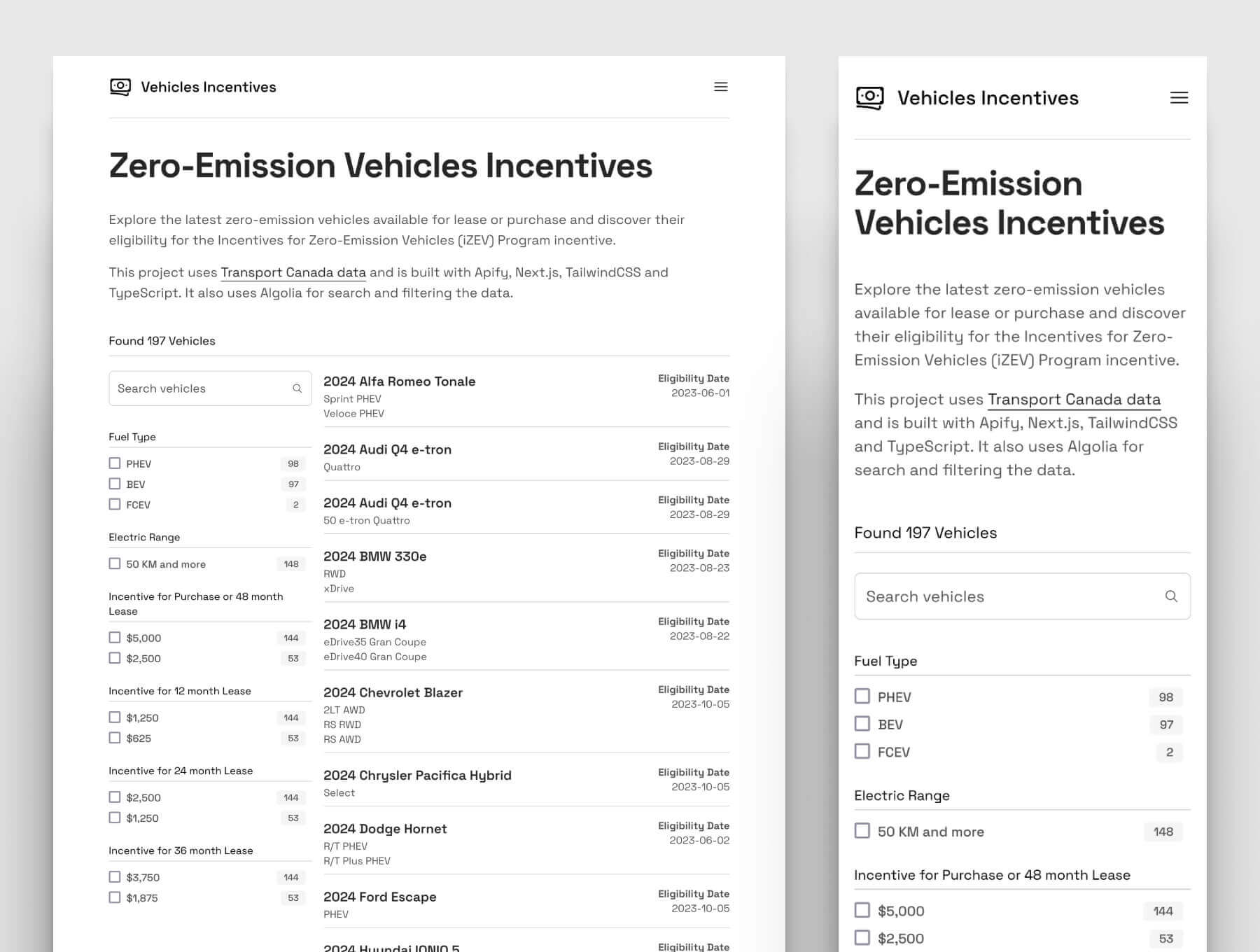Select $3,750 under 36 month Lease
The height and width of the screenshot is (952, 1260).
click(x=115, y=877)
